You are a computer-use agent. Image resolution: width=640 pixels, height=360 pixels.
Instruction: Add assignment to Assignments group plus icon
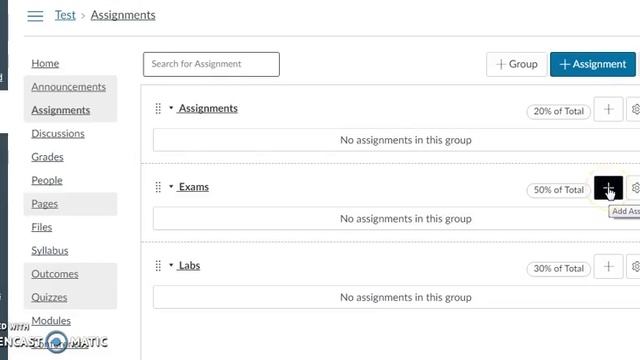tap(608, 109)
